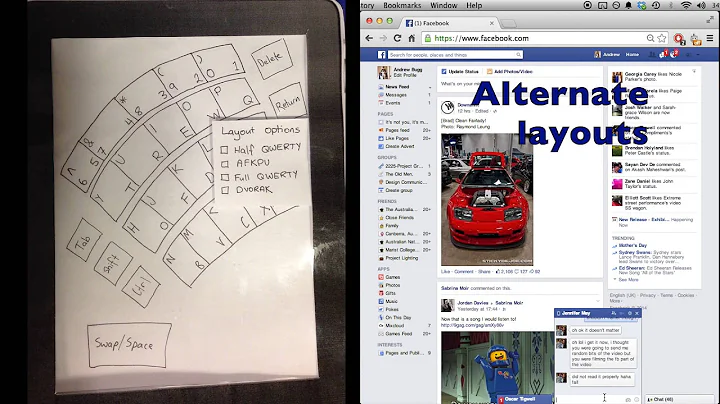Screen dimensions: 720x404
Task: Click the Share link under the car photo
Action: [x=484, y=272]
